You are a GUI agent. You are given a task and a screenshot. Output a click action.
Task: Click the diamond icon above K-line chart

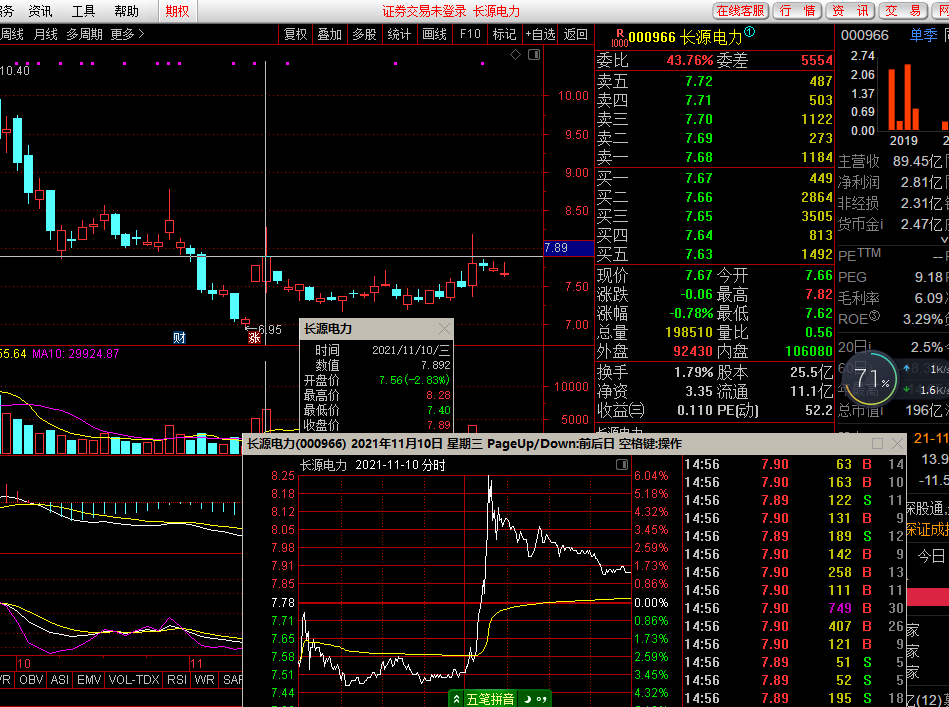coord(516,54)
